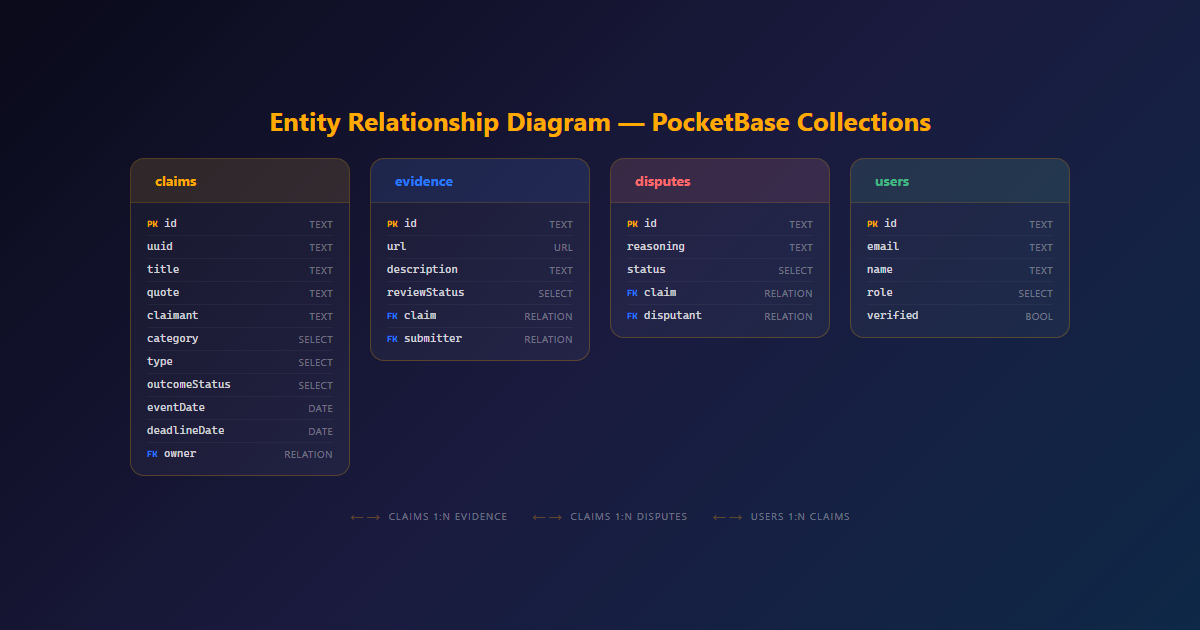
Task: Click the users table header
Action: [x=960, y=181]
